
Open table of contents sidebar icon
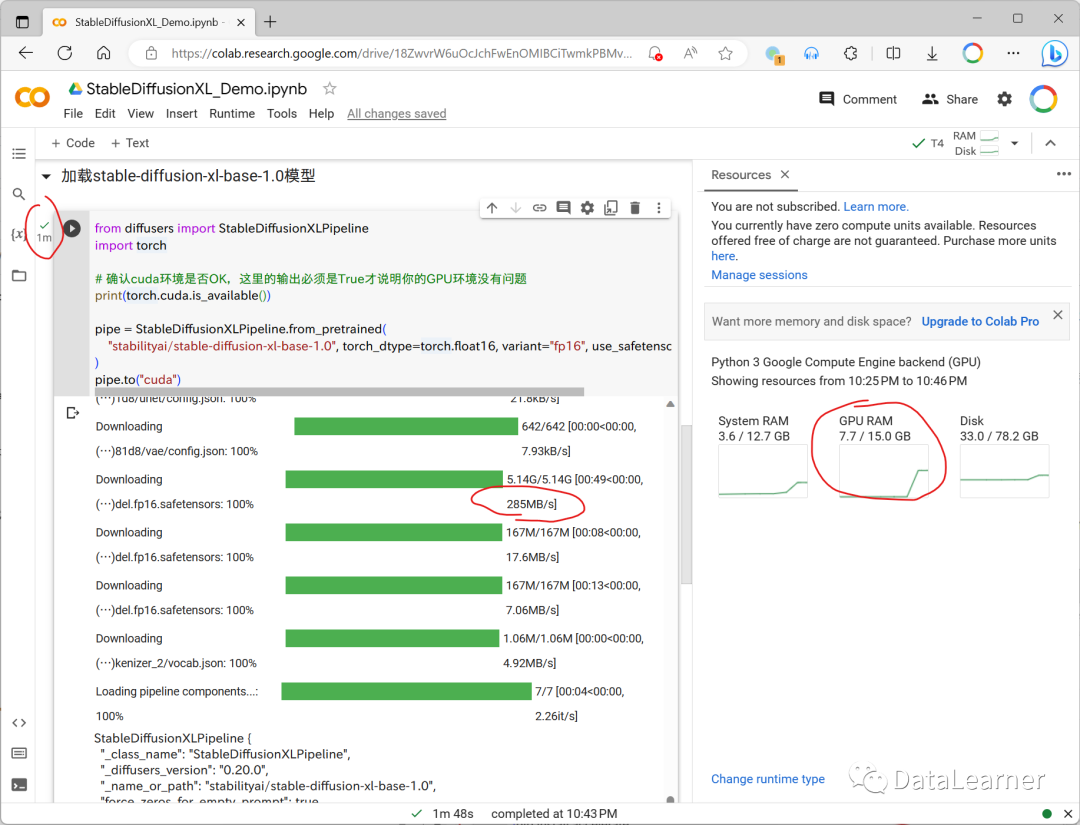click(19, 154)
